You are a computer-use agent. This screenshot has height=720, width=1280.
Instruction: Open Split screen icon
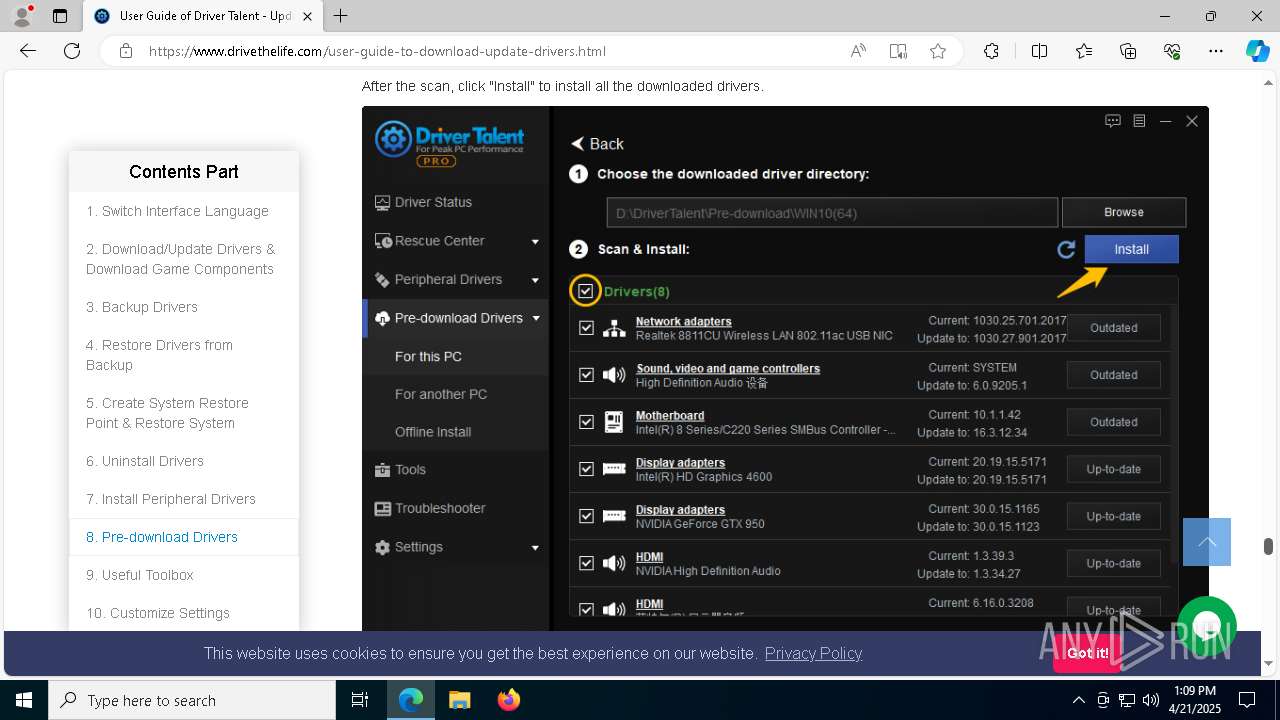point(1039,51)
